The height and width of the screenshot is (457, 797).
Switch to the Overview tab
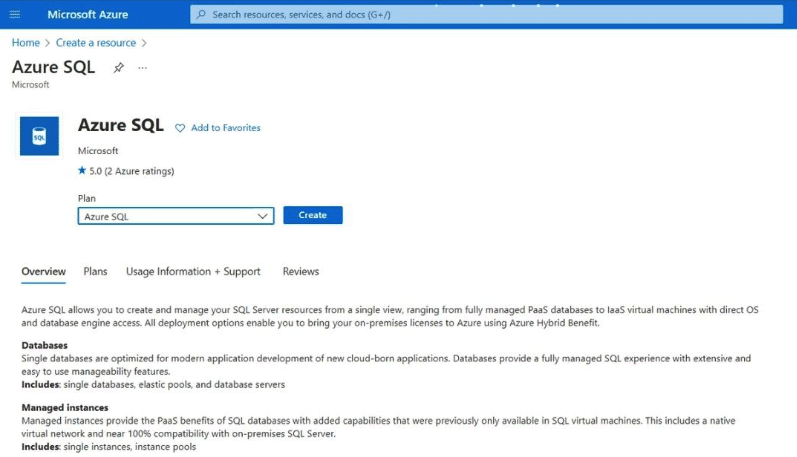[x=43, y=271]
